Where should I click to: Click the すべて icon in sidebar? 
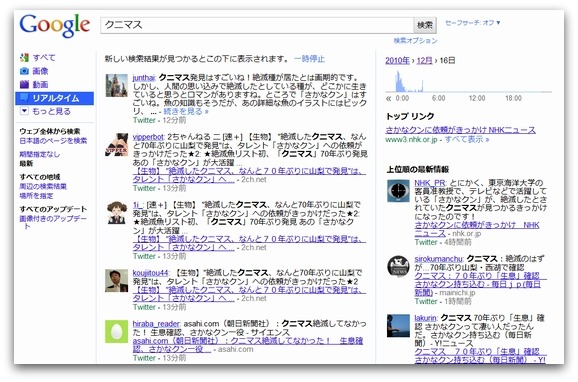tap(24, 58)
